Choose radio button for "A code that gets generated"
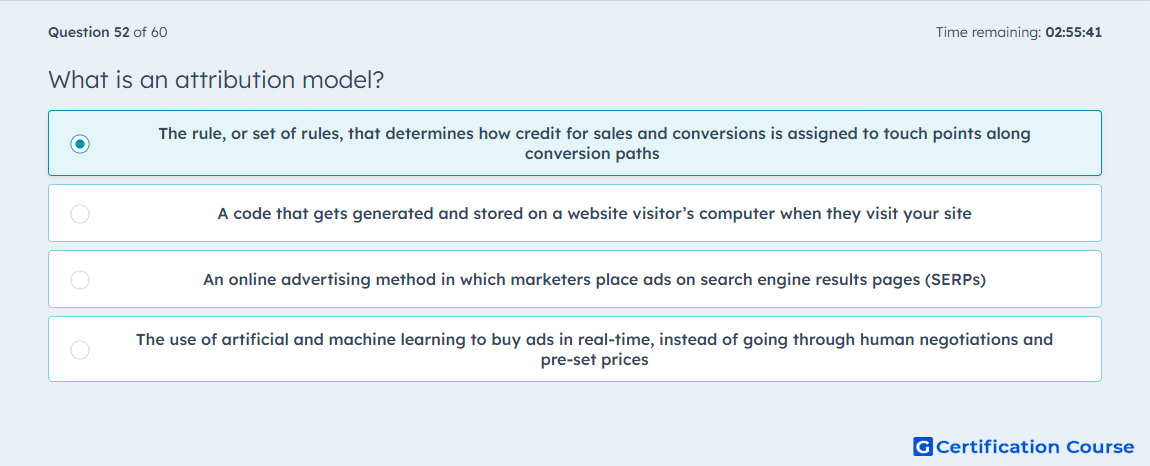 tap(80, 214)
